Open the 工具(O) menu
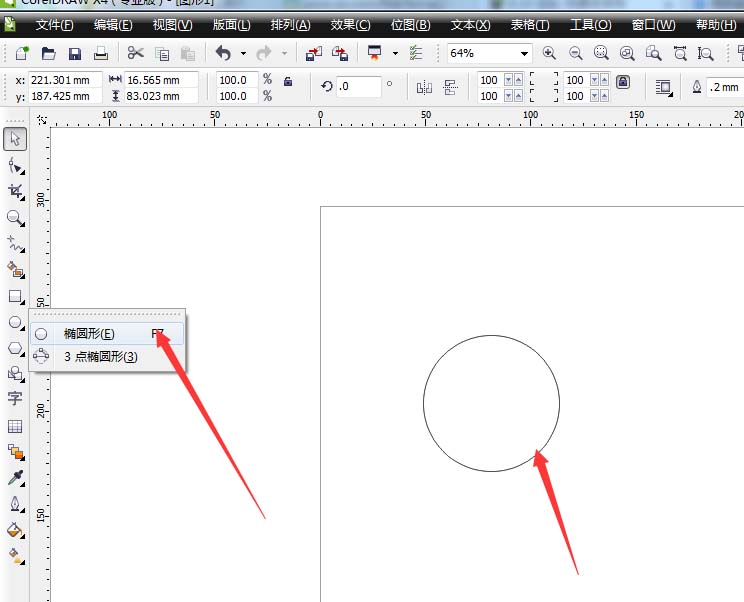Viewport: 744px width, 602px height. point(590,25)
